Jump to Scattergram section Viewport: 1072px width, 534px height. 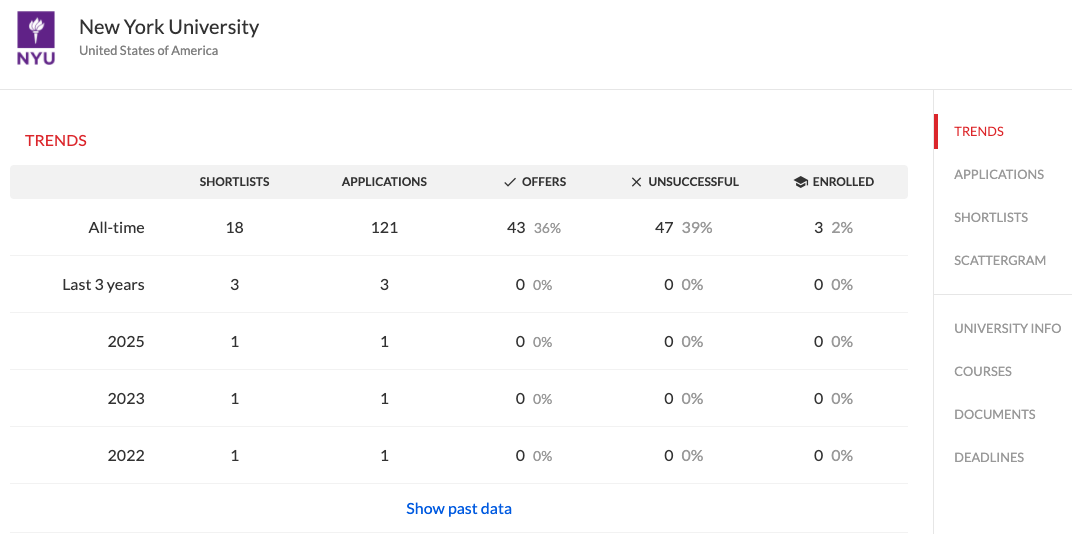(999, 260)
